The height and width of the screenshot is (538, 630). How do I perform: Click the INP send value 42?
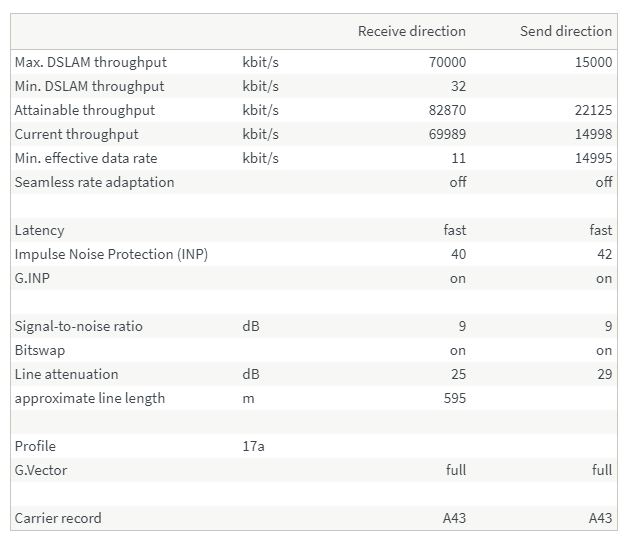click(x=602, y=254)
